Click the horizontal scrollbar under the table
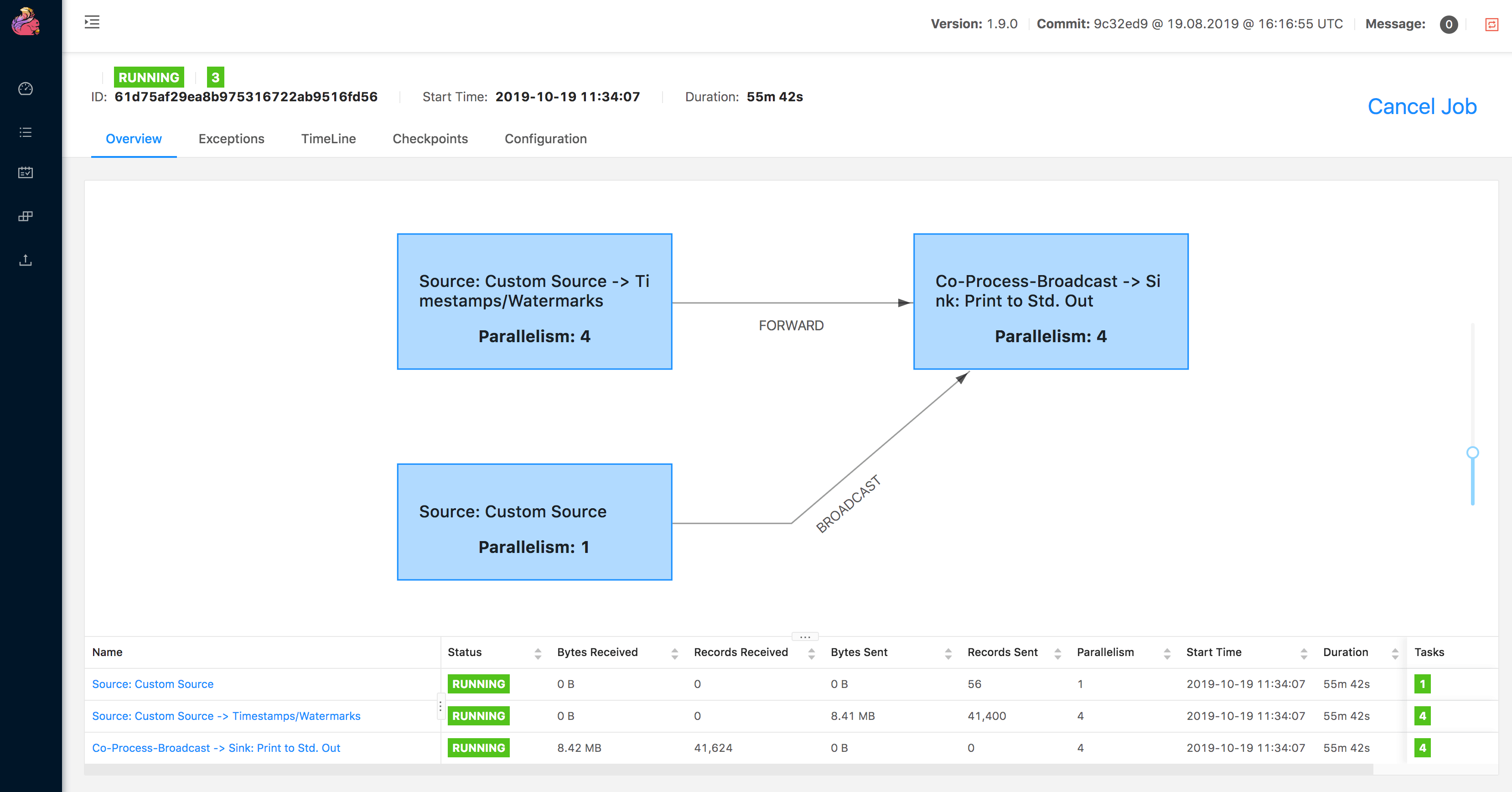Screen dimensions: 1512x792 (728, 769)
